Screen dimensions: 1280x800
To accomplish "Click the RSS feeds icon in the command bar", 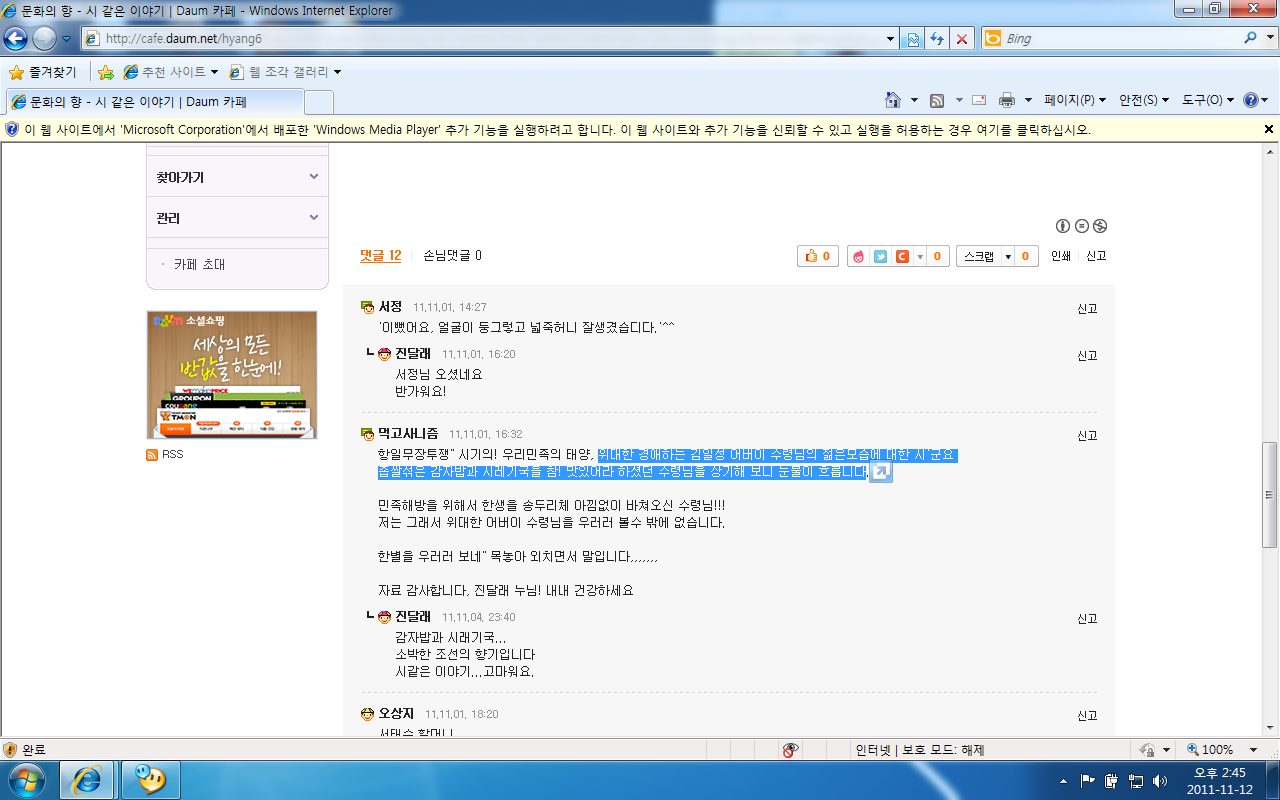I will point(937,100).
